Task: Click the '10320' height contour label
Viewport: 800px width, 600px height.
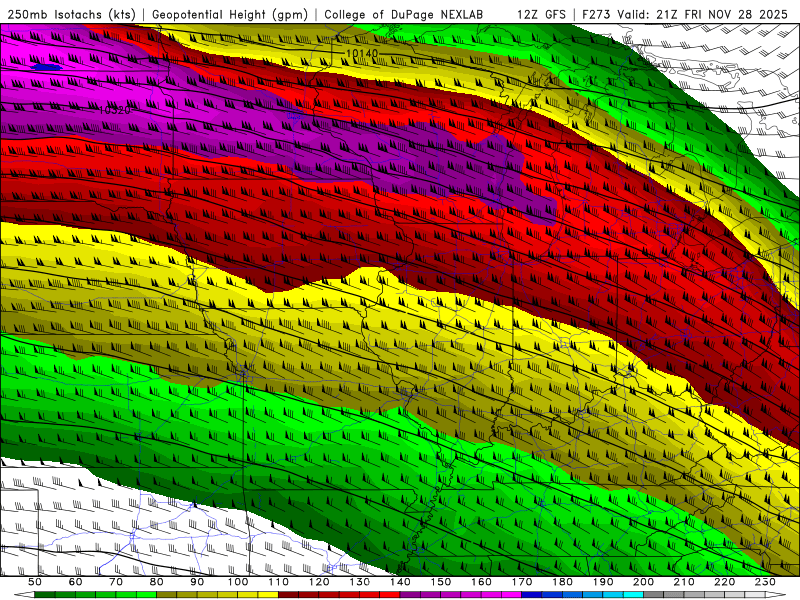Action: 114,109
